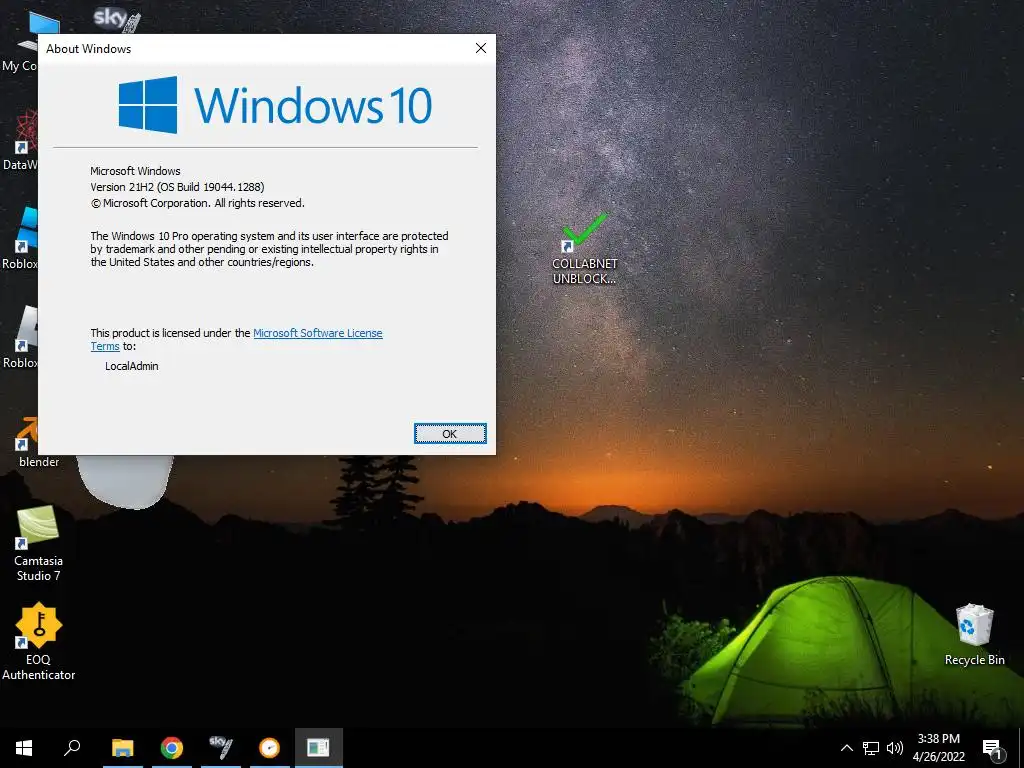This screenshot has width=1024, height=768.
Task: Select the Recycle Bin desktop icon
Action: (x=974, y=635)
